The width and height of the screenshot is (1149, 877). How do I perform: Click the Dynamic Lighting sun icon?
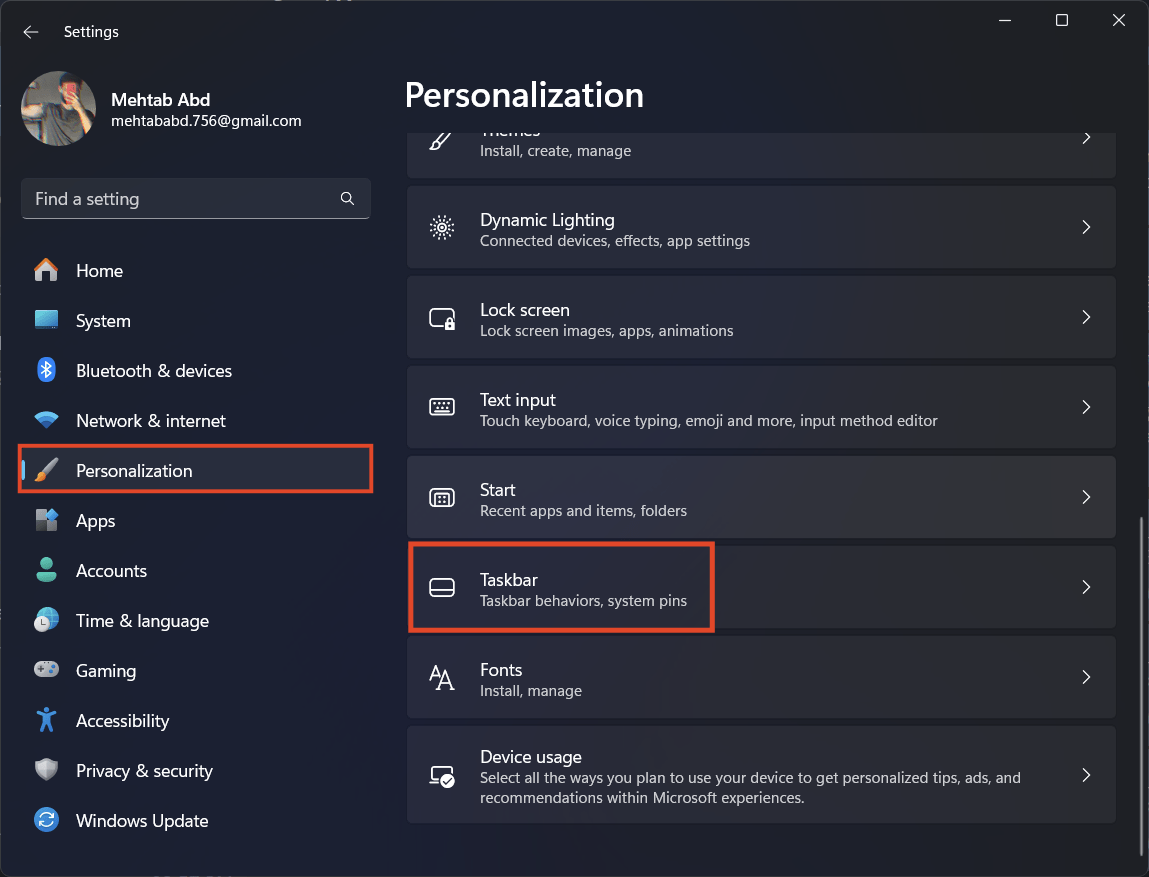pyautogui.click(x=442, y=228)
